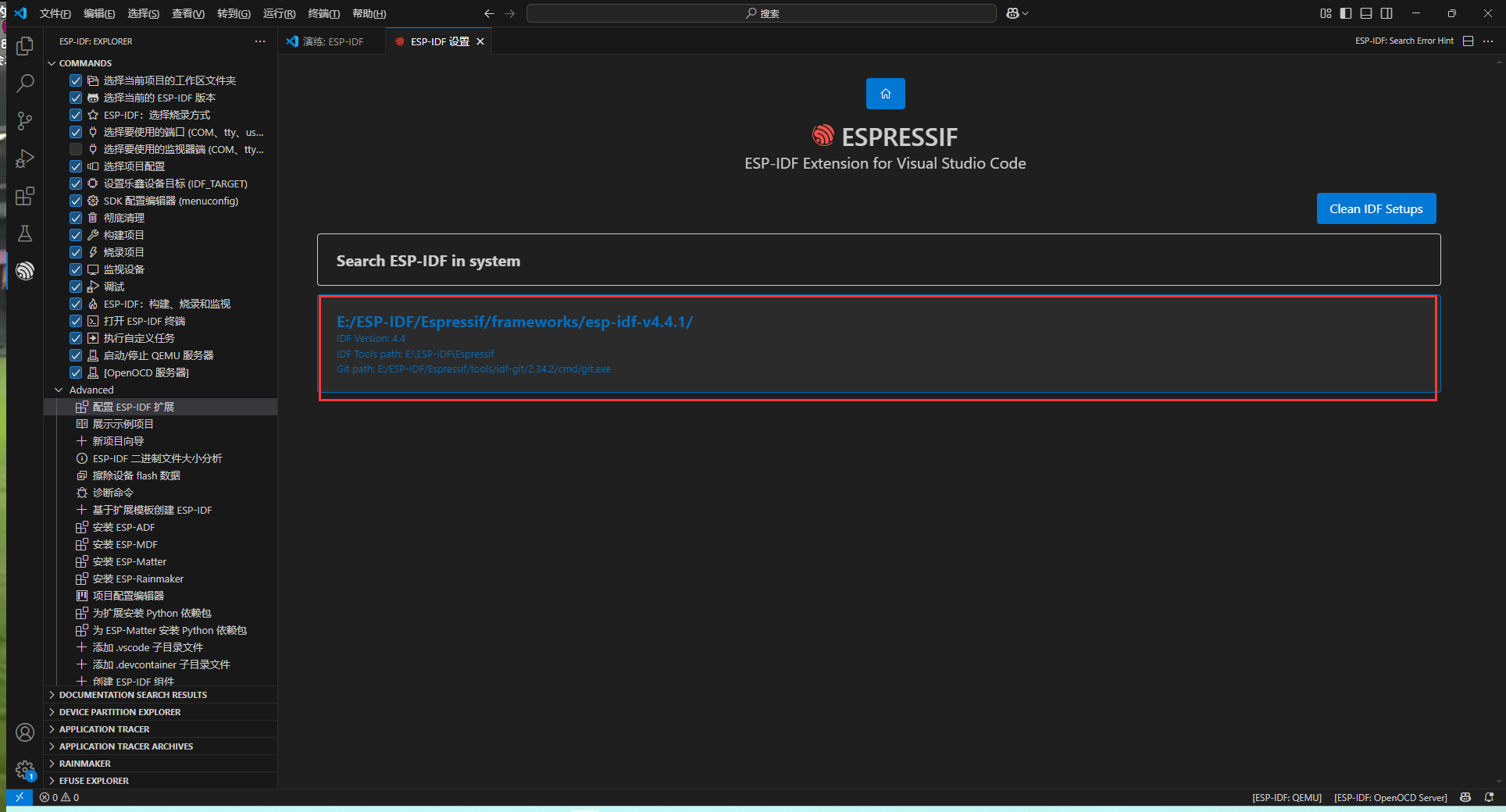Open the Manage gear icon
Screen dimensions: 1506x812
(25, 770)
